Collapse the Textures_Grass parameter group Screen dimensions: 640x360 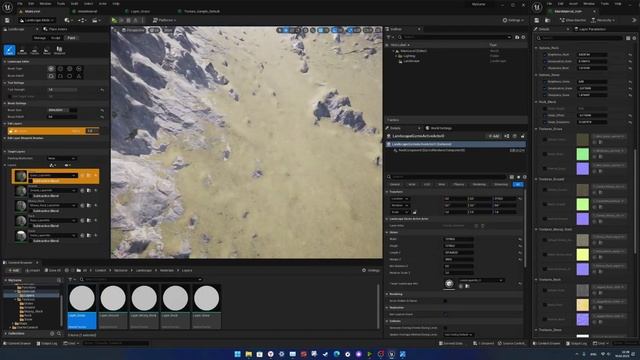coord(536,129)
